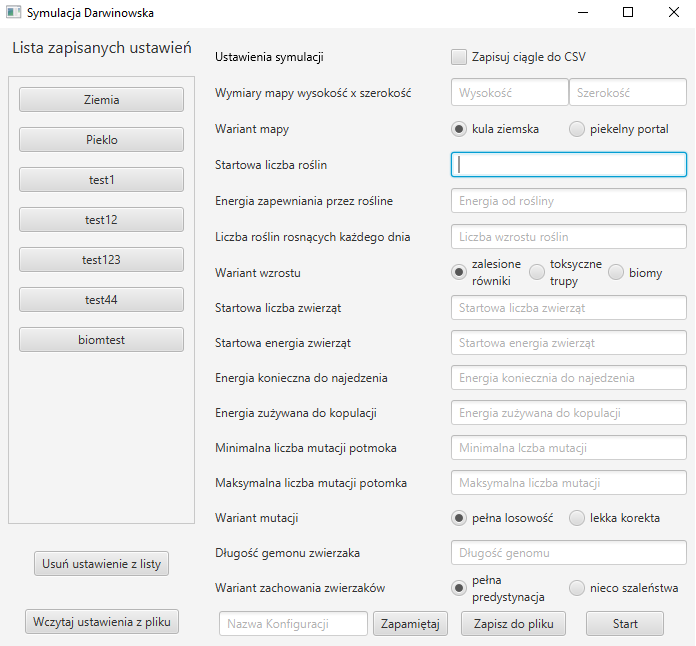Image resolution: width=696 pixels, height=646 pixels.
Task: Click Usuń ustawienie z listy button
Action: coord(101,563)
